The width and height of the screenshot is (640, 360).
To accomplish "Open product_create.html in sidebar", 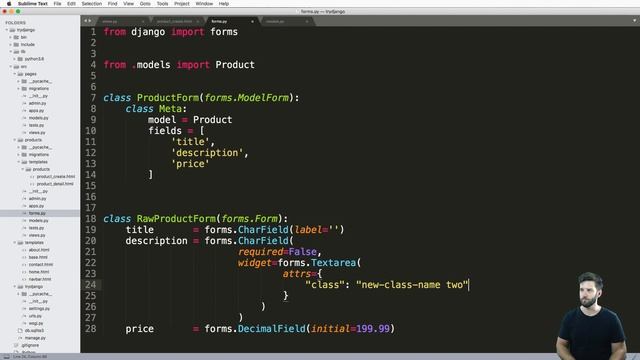I will (x=56, y=177).
